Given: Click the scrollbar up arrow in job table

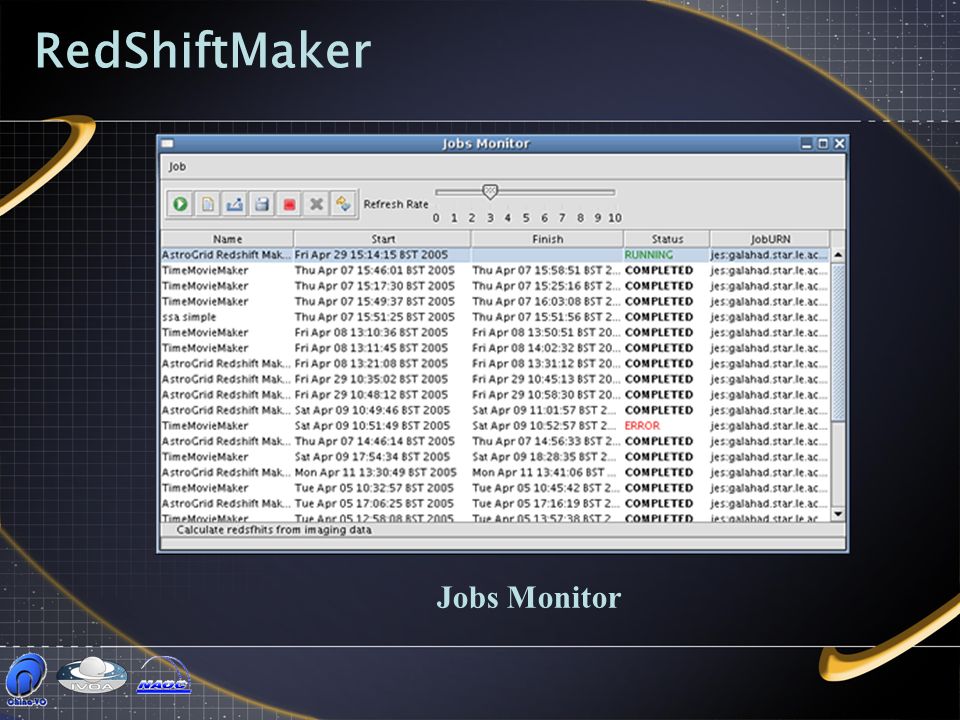Looking at the screenshot, I should click(x=838, y=255).
